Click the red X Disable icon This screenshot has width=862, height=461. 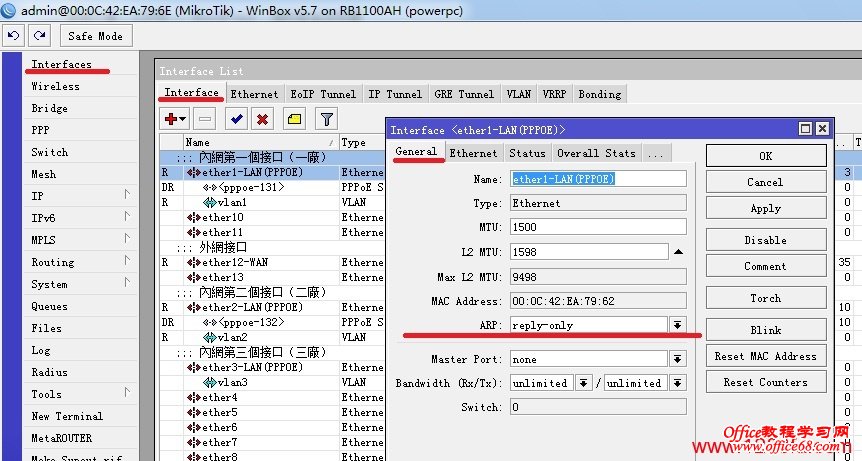[x=263, y=119]
